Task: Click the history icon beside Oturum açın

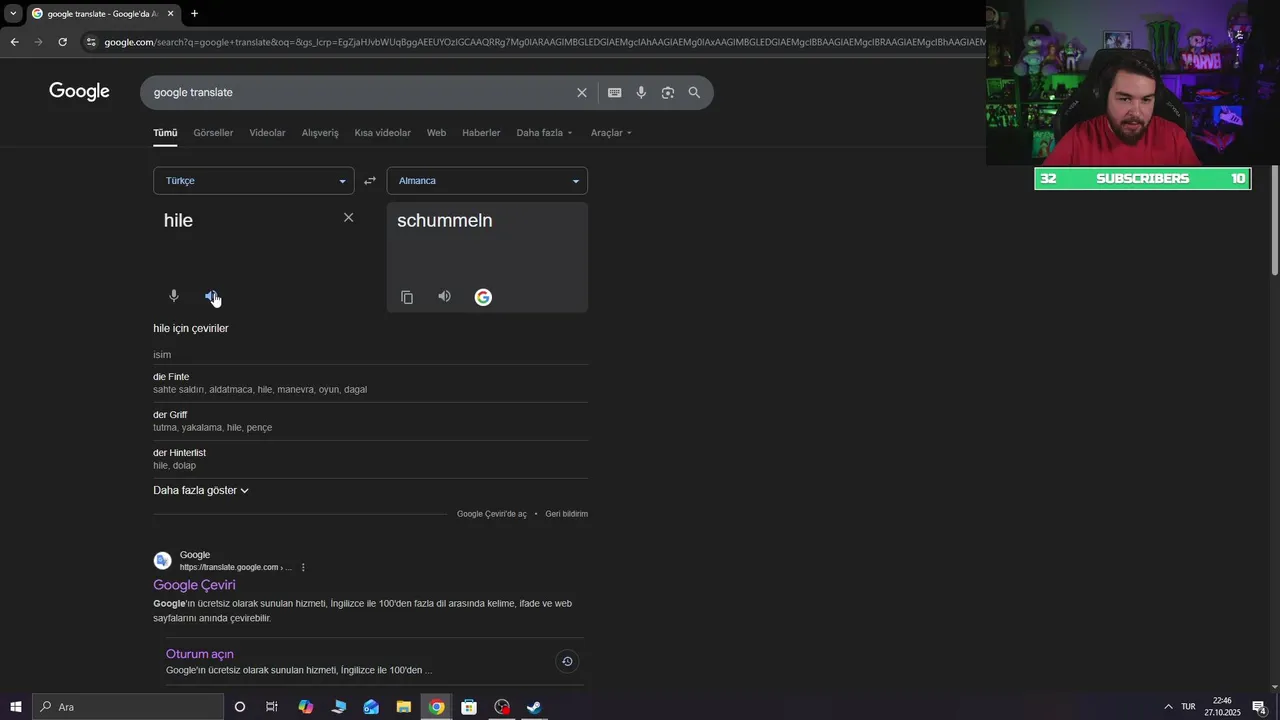Action: pos(567,661)
